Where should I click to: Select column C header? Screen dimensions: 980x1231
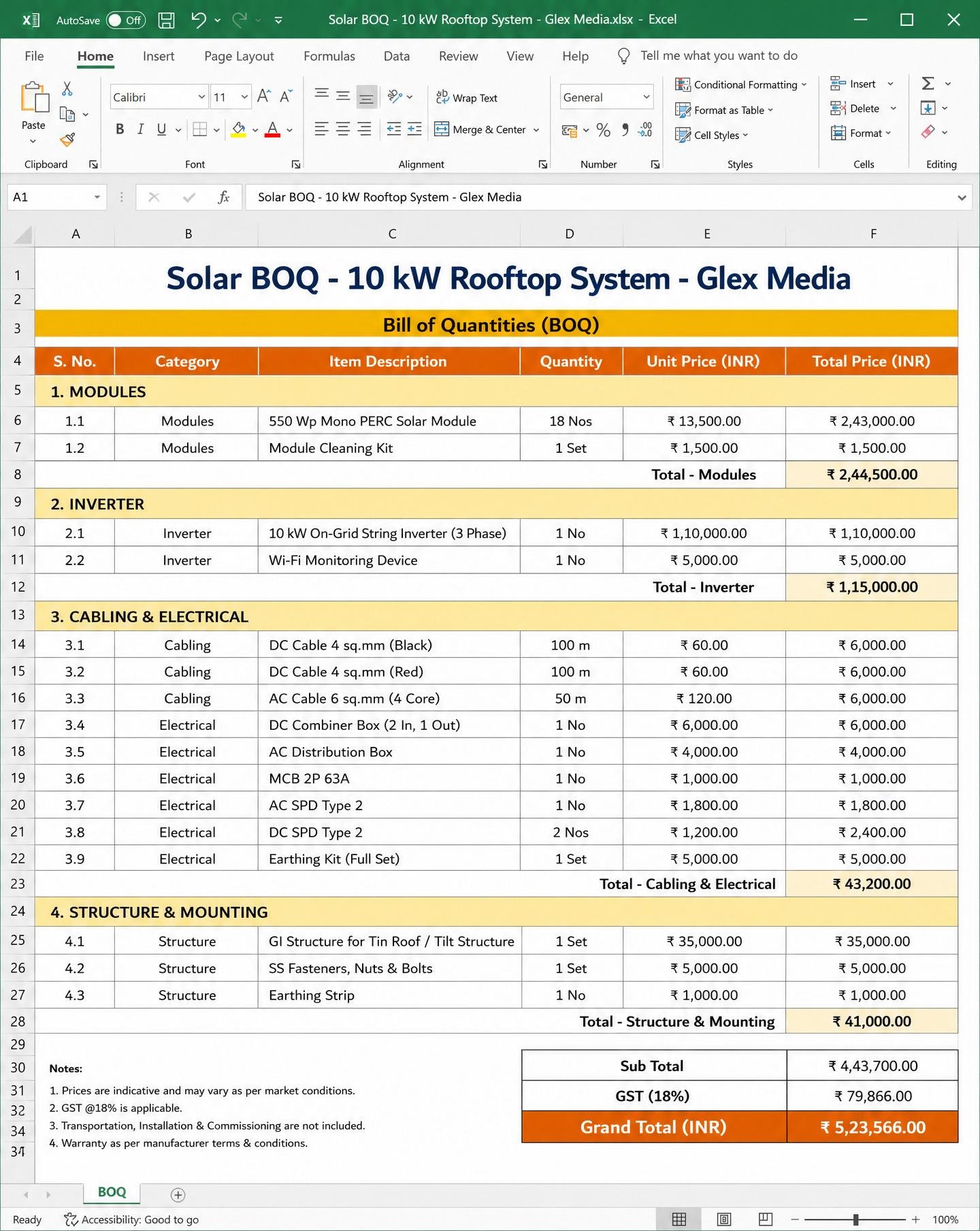coord(391,234)
